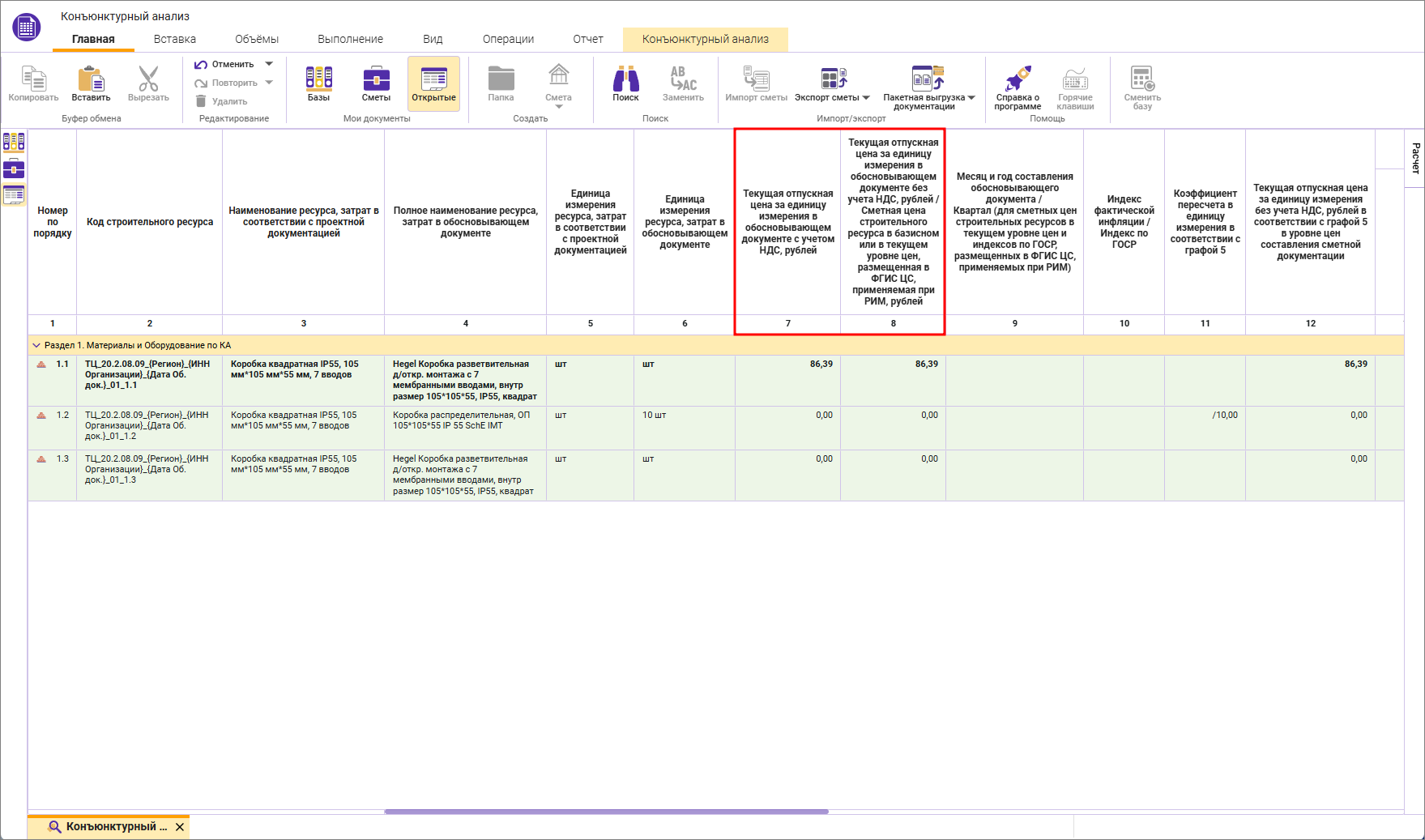The height and width of the screenshot is (840, 1425).
Task: Close the Конъюнктурный document tab
Action: (180, 827)
